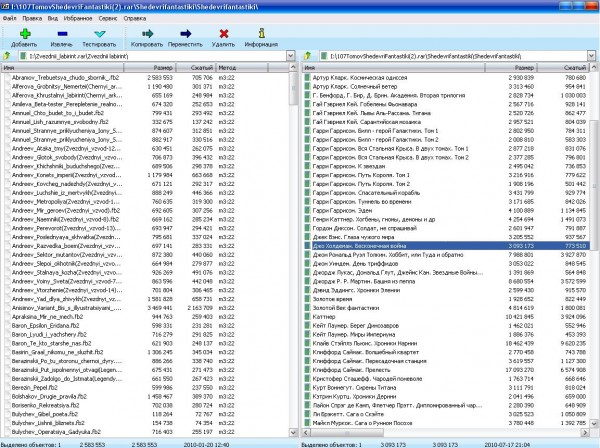600x448 pixels.
Task: Open the Справка menu
Action: 135,18
